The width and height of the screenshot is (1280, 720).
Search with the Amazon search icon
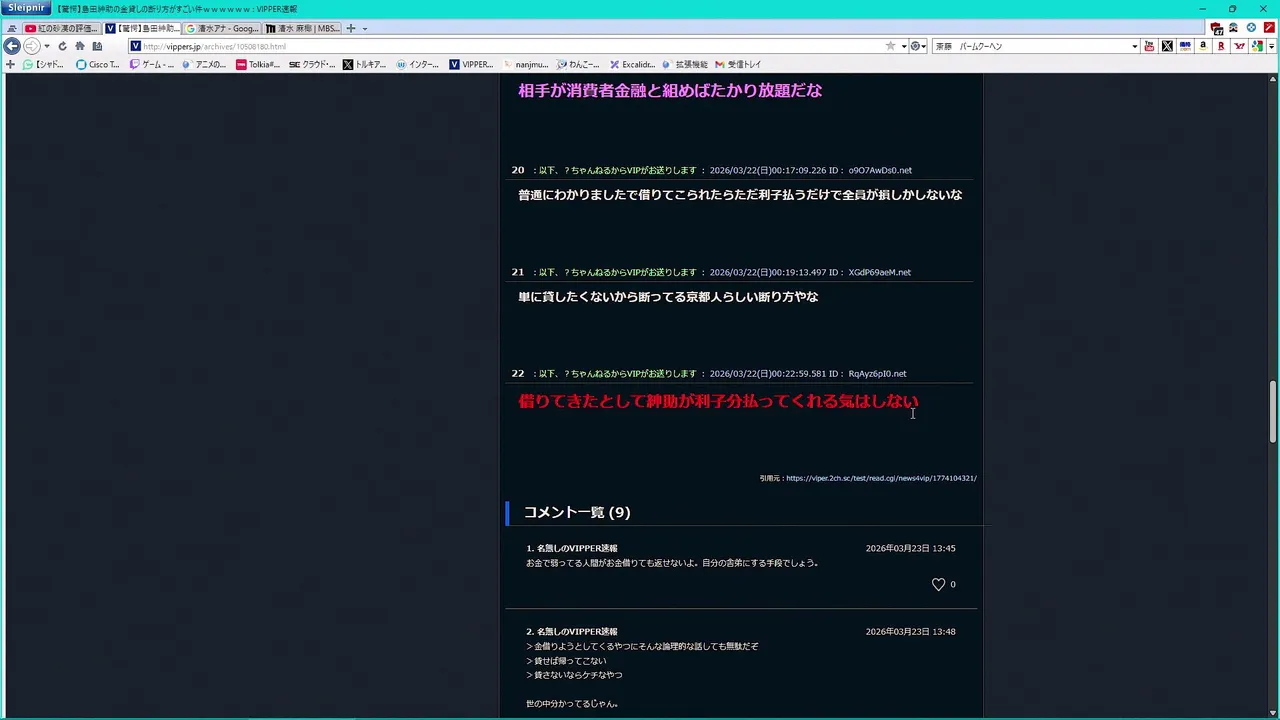[x=1203, y=46]
